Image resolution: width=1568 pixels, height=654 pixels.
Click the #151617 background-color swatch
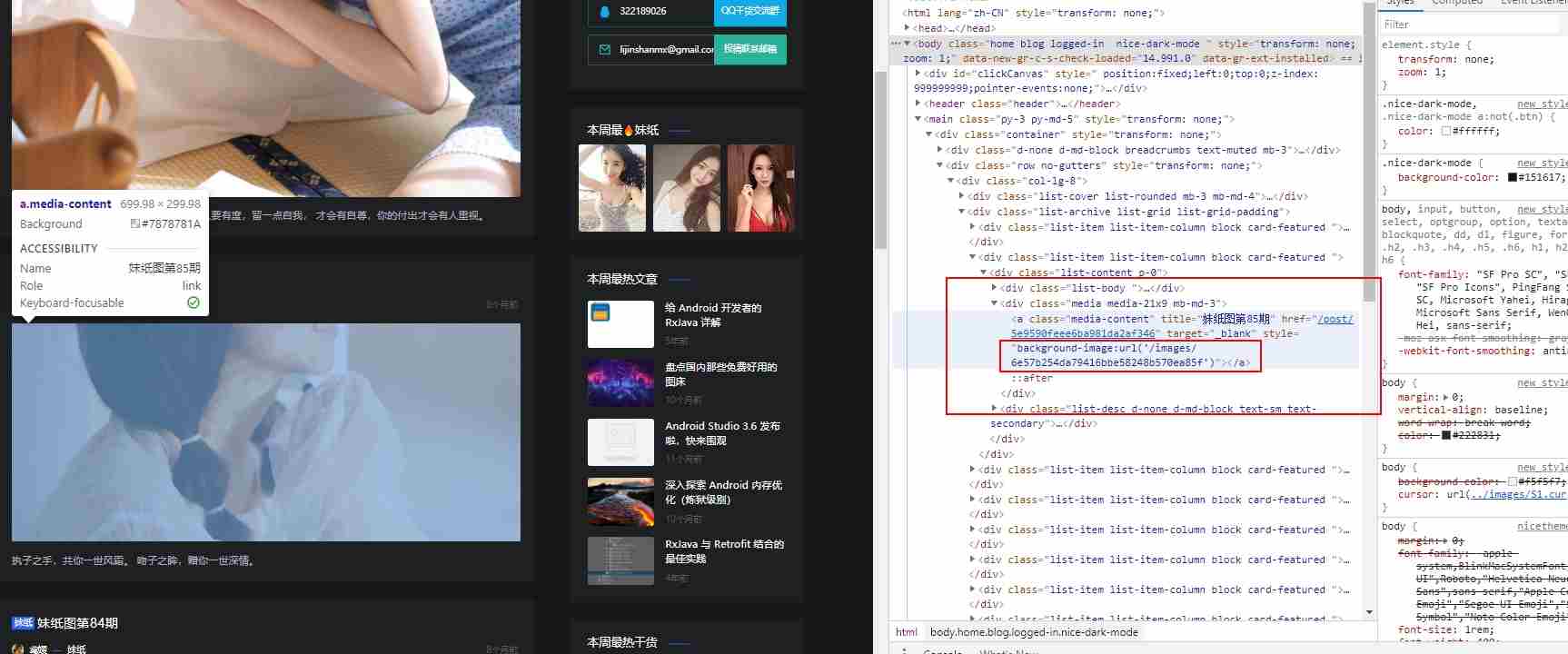pyautogui.click(x=1513, y=177)
